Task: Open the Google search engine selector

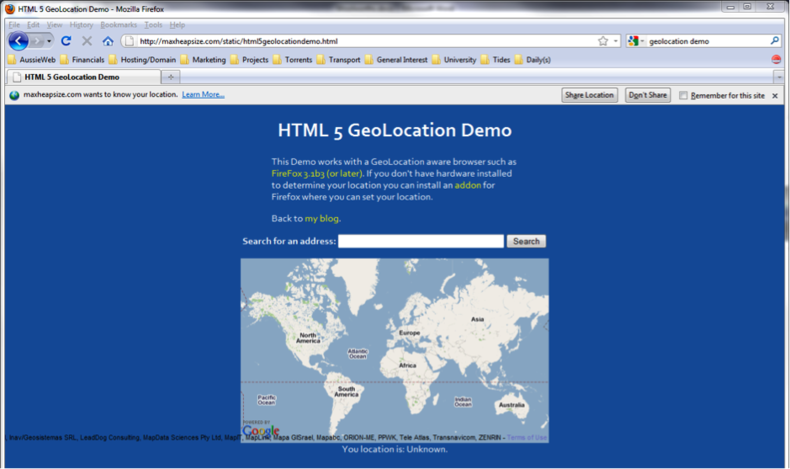Action: pos(636,41)
